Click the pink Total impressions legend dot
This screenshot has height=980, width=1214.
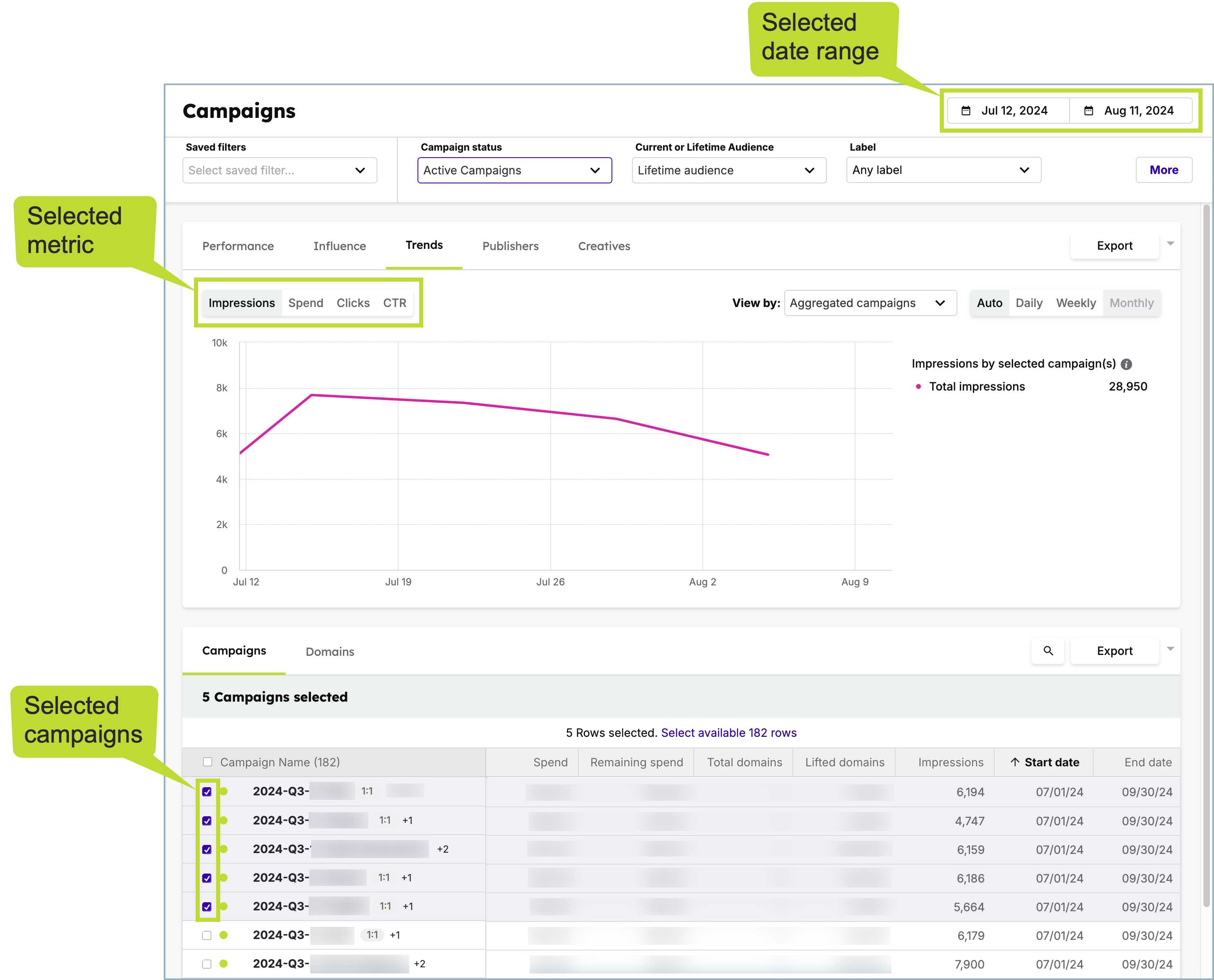click(918, 387)
